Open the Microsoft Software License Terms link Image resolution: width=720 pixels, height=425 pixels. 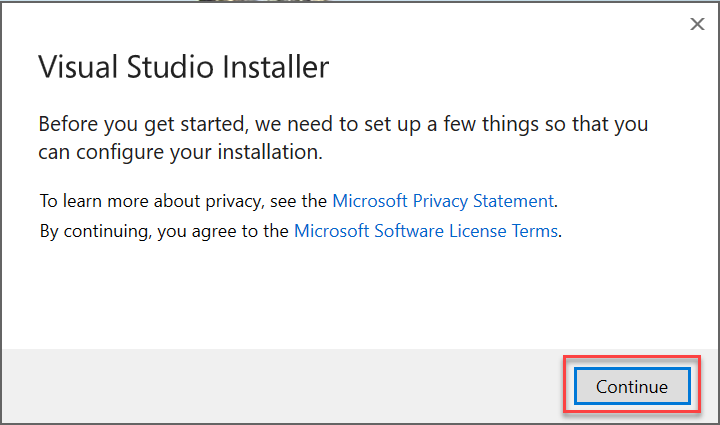point(427,232)
